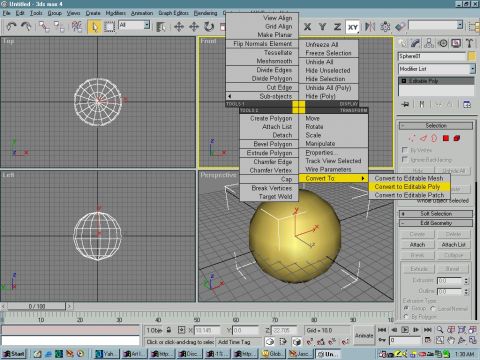Expand the Convert To submenu arrow
The image size is (480, 360).
pyautogui.click(x=363, y=178)
